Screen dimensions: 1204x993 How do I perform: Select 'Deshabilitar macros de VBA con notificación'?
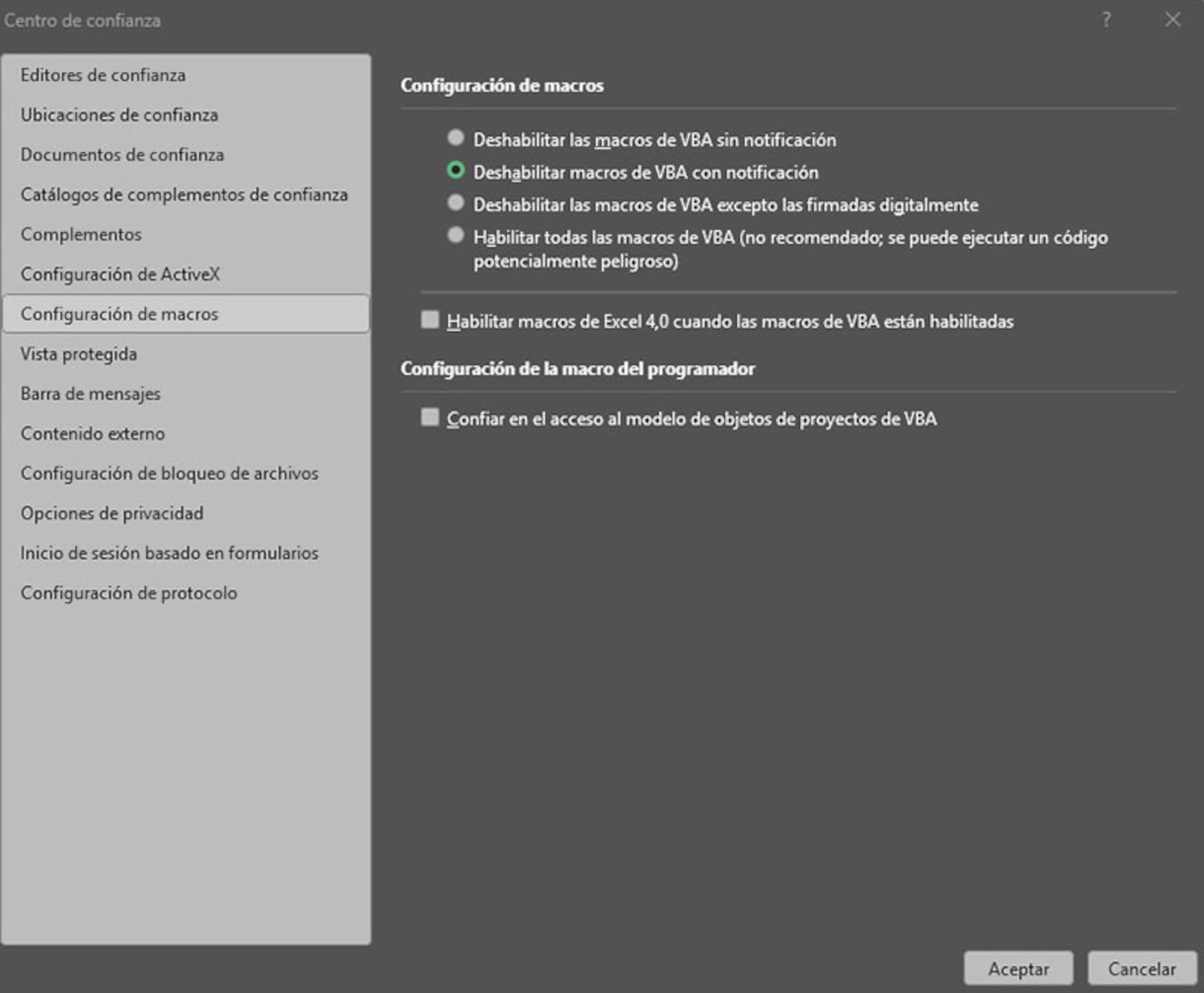456,173
